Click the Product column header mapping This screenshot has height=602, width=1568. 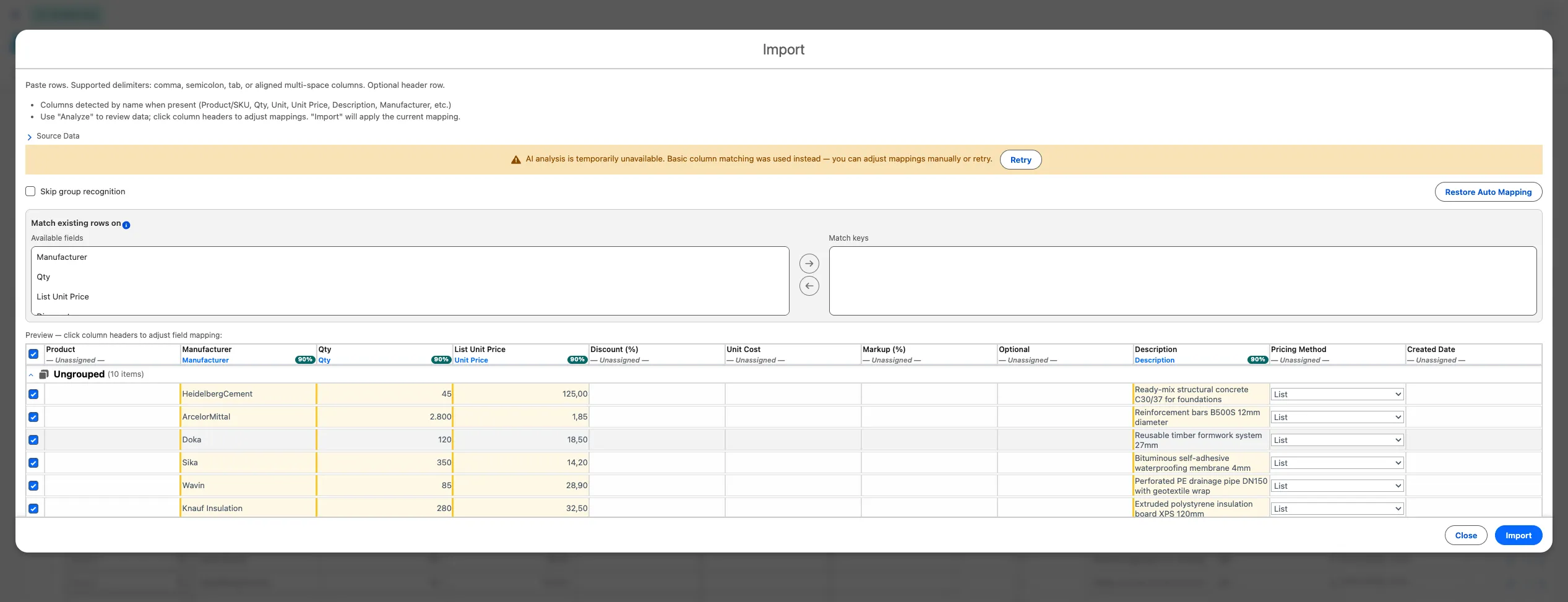[112, 355]
